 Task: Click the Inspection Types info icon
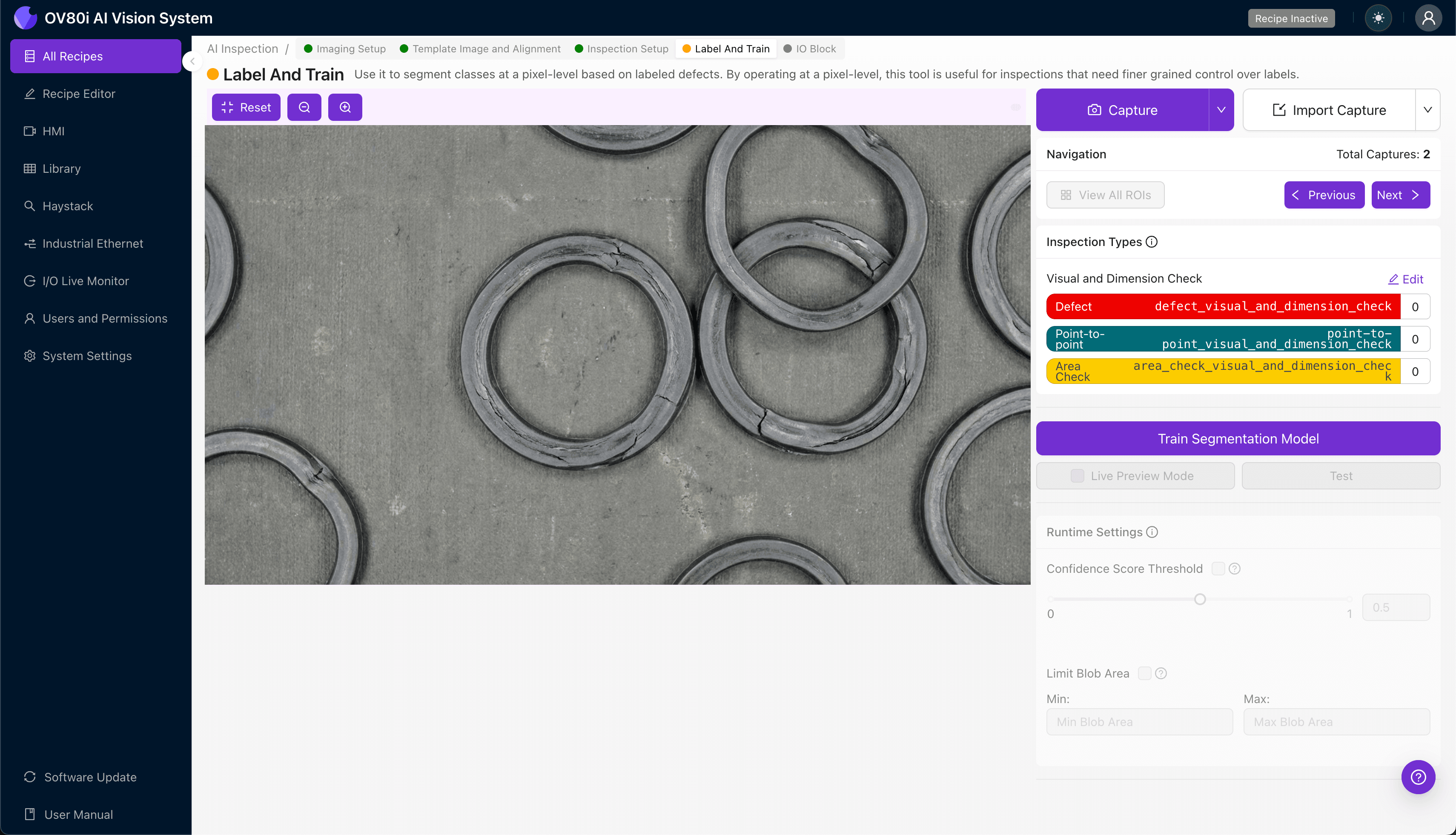pos(1151,242)
